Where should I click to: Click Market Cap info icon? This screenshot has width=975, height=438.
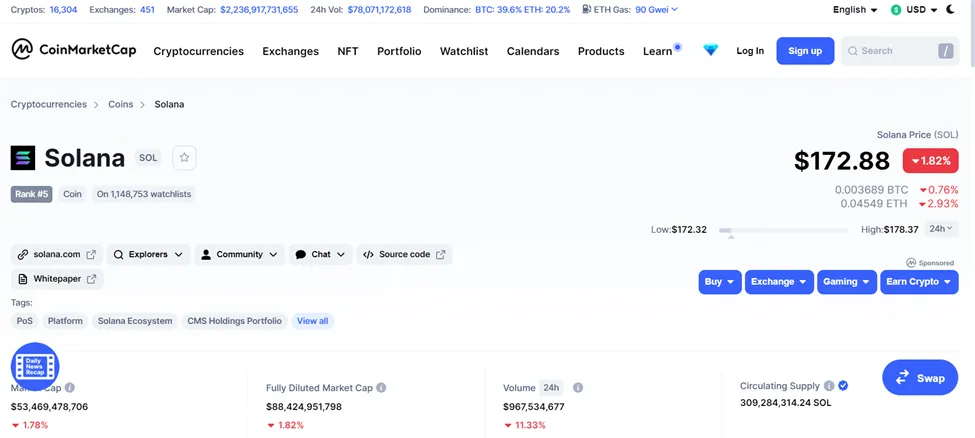(x=70, y=388)
